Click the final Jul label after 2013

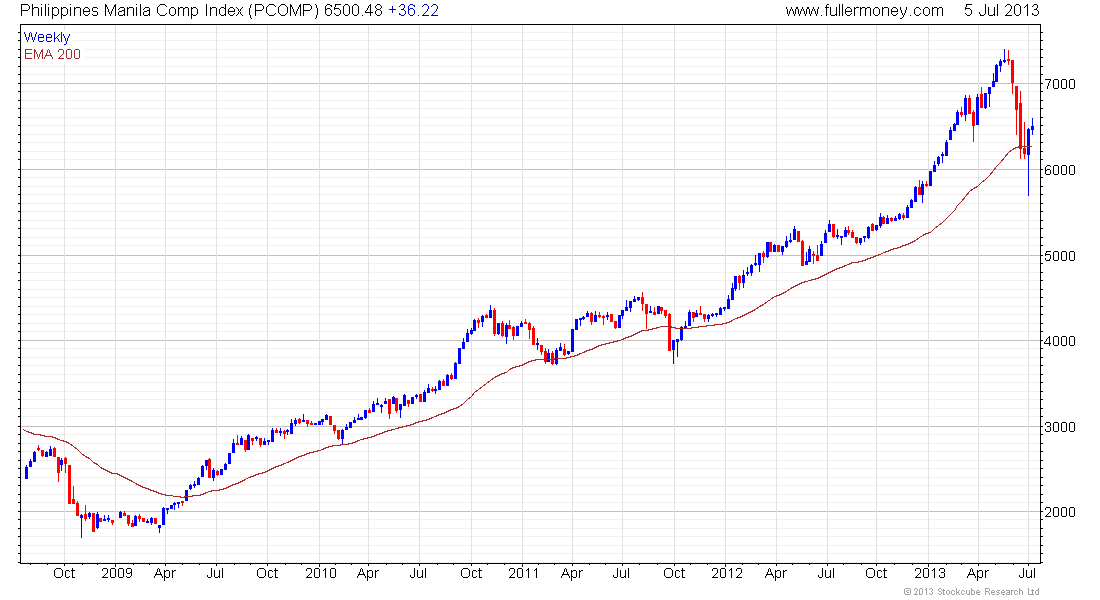pyautogui.click(x=1028, y=573)
